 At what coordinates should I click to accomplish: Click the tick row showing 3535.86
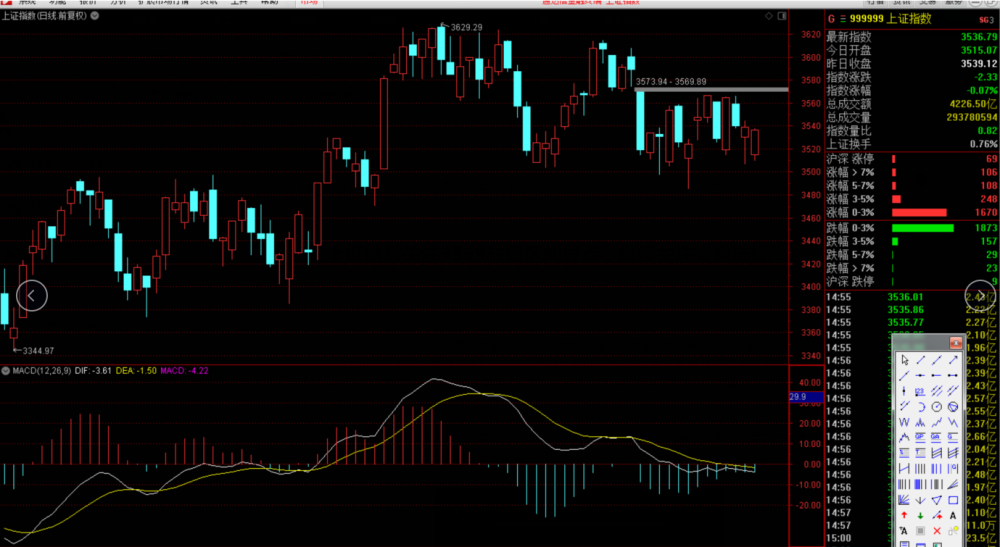(912, 310)
